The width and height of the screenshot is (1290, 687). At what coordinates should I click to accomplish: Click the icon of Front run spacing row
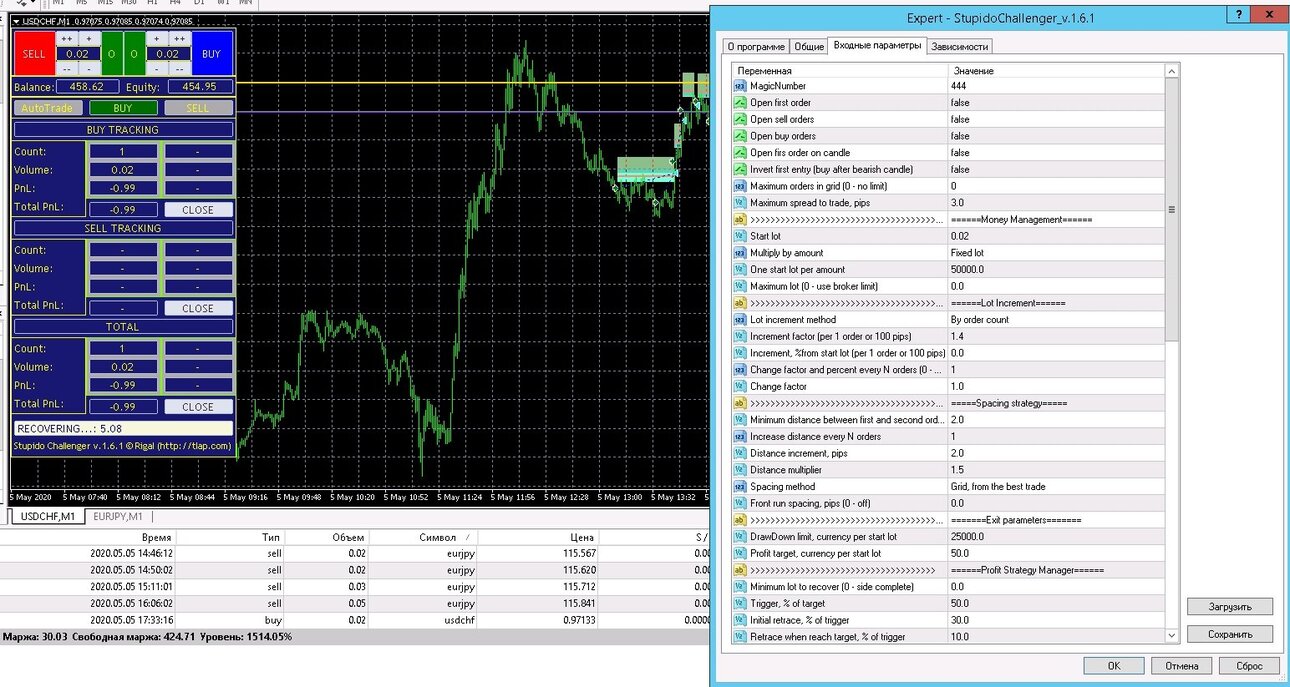(740, 503)
